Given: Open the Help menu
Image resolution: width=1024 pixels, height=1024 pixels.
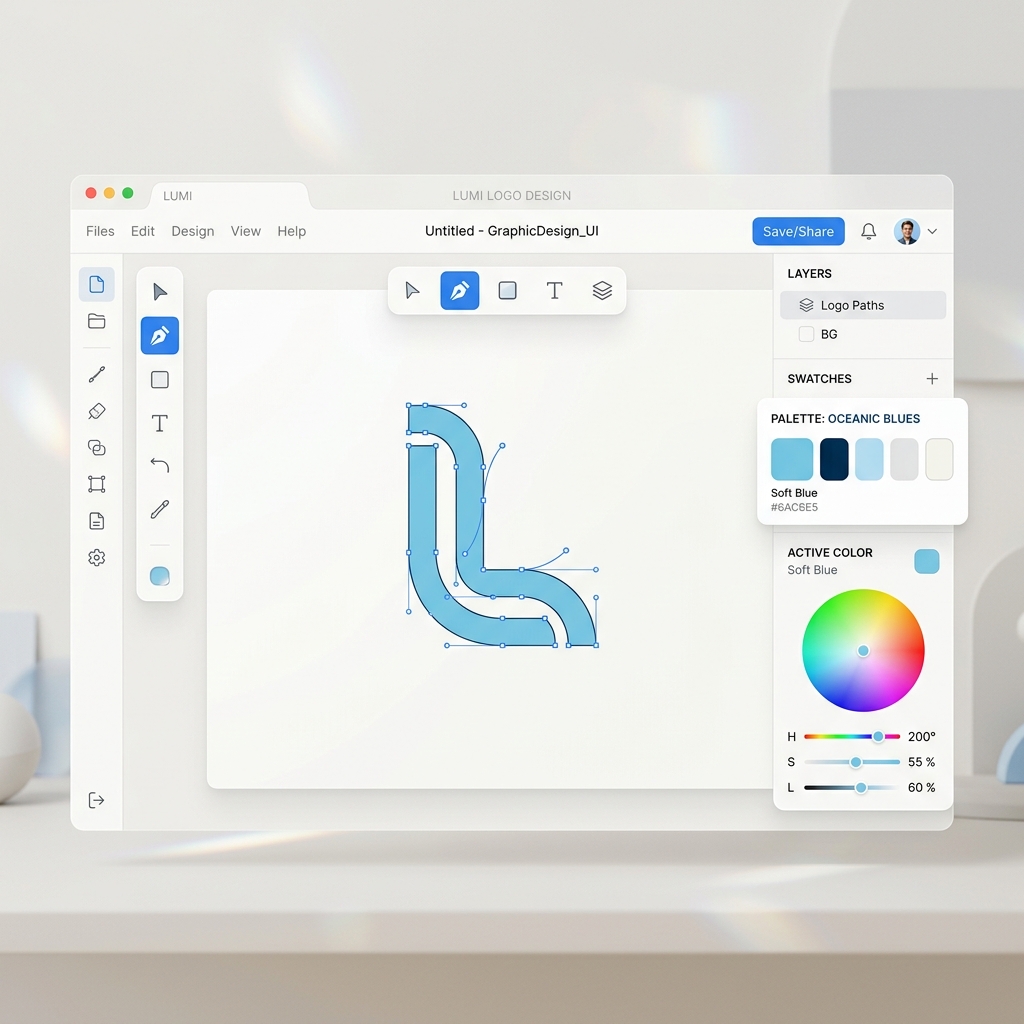Looking at the screenshot, I should pos(291,231).
